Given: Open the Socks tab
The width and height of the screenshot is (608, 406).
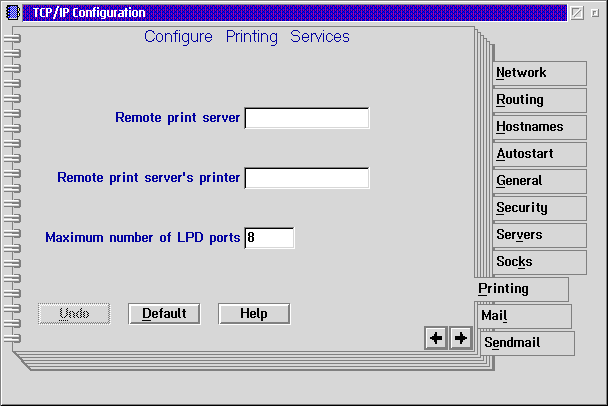Looking at the screenshot, I should [x=540, y=262].
